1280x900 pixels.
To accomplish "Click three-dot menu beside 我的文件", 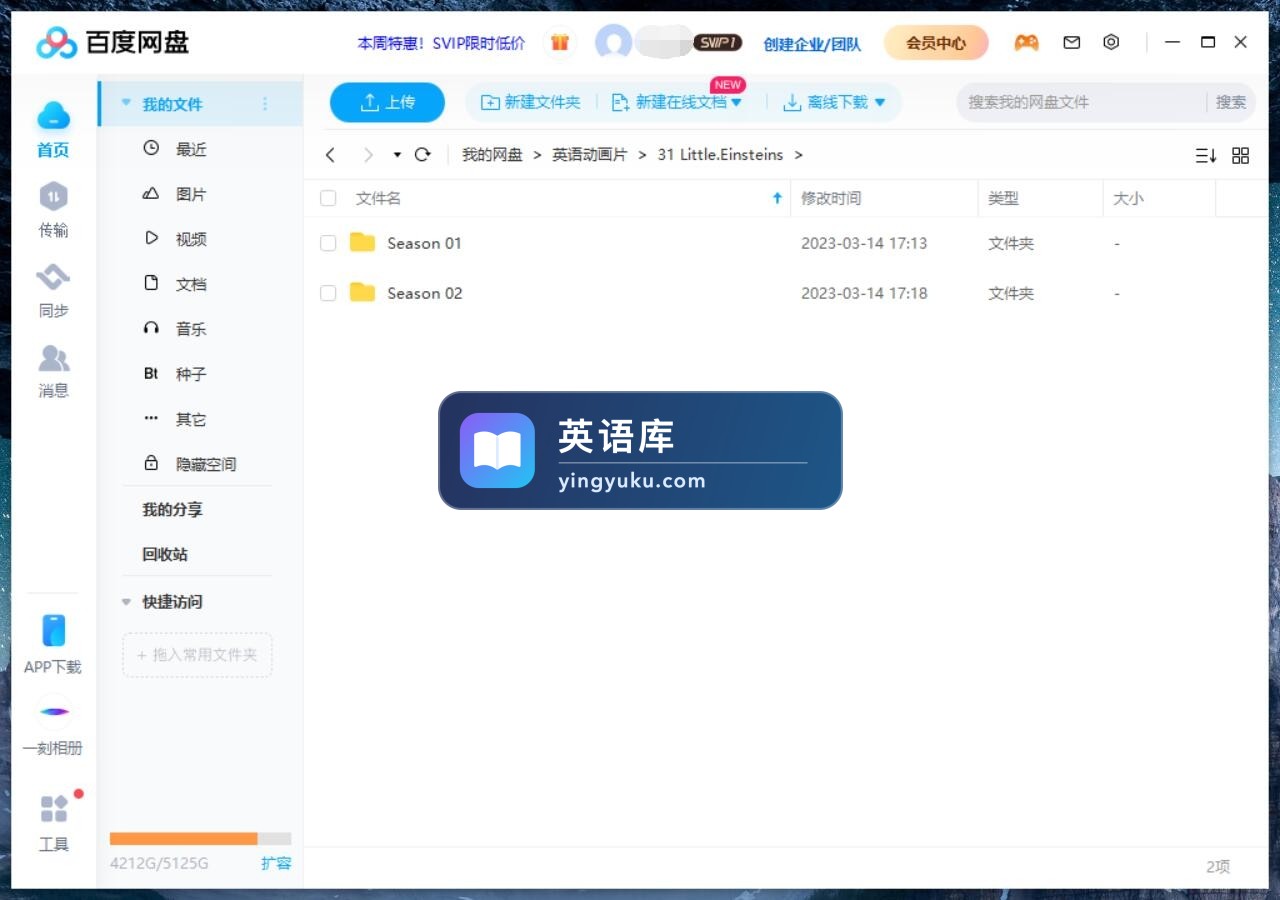I will click(x=265, y=104).
